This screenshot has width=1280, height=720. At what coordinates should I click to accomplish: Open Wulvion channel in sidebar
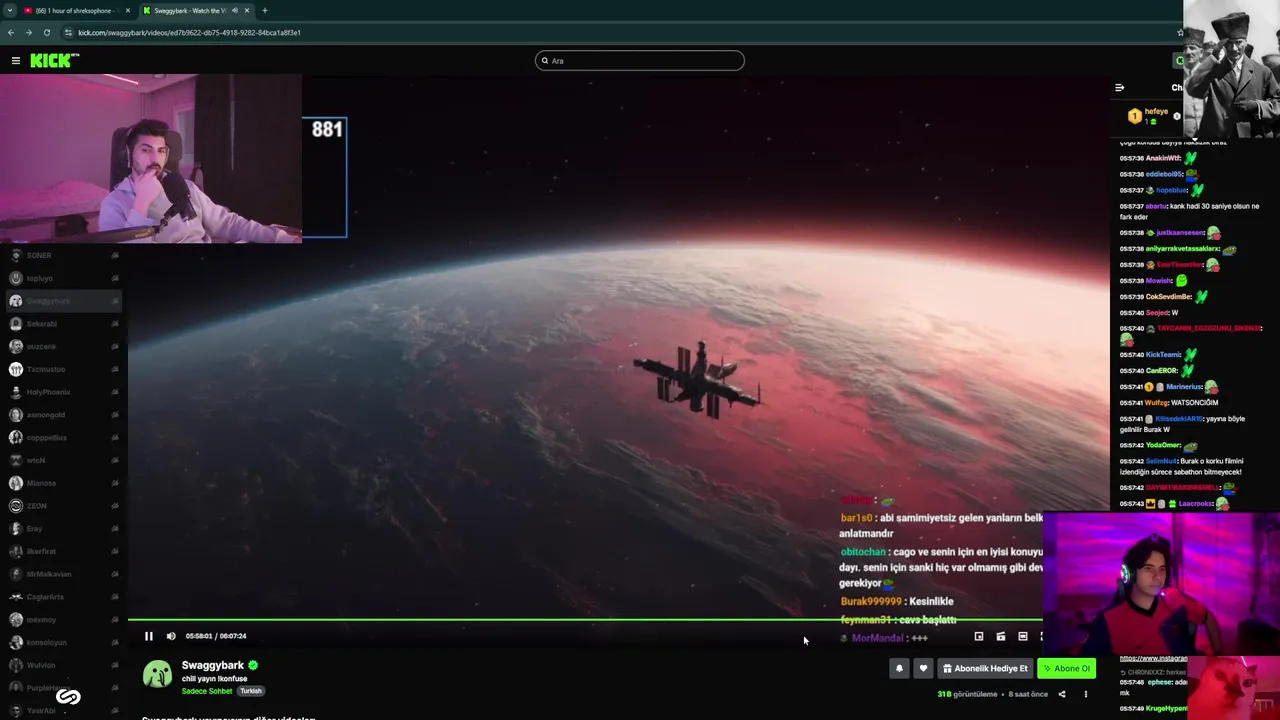[x=63, y=665]
